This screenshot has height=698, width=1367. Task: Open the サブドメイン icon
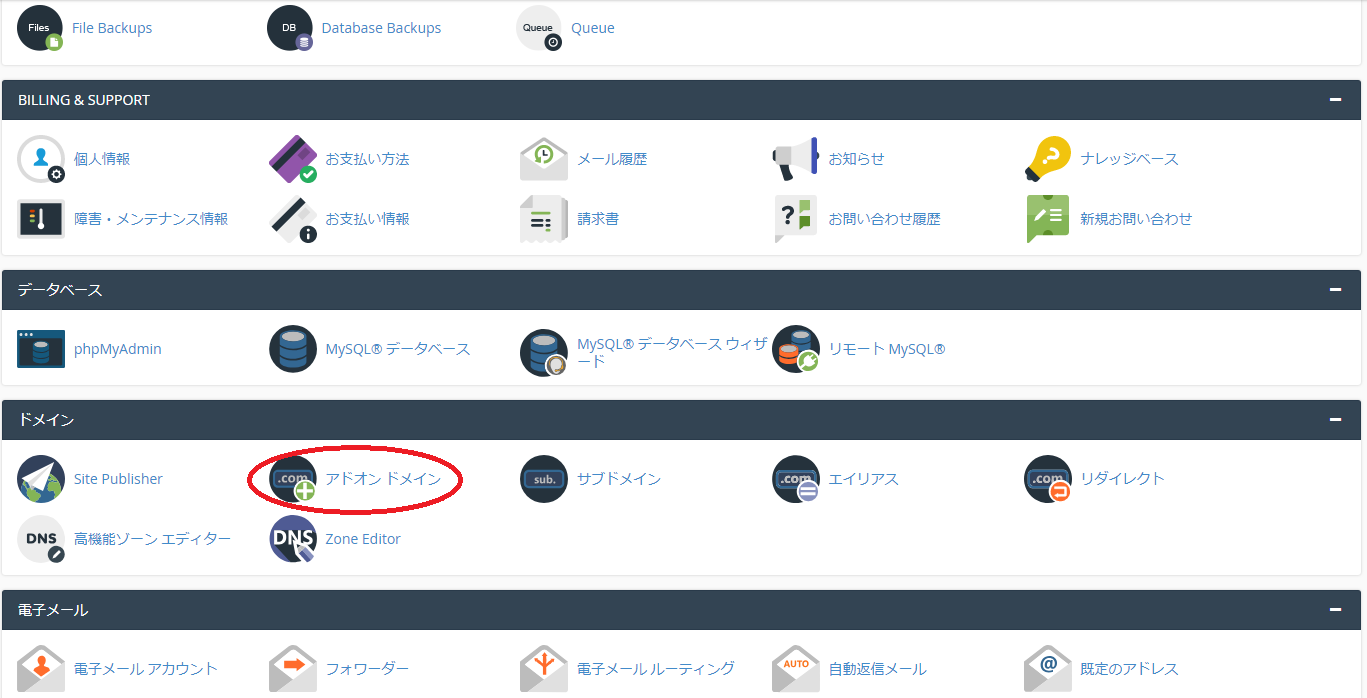pyautogui.click(x=544, y=479)
